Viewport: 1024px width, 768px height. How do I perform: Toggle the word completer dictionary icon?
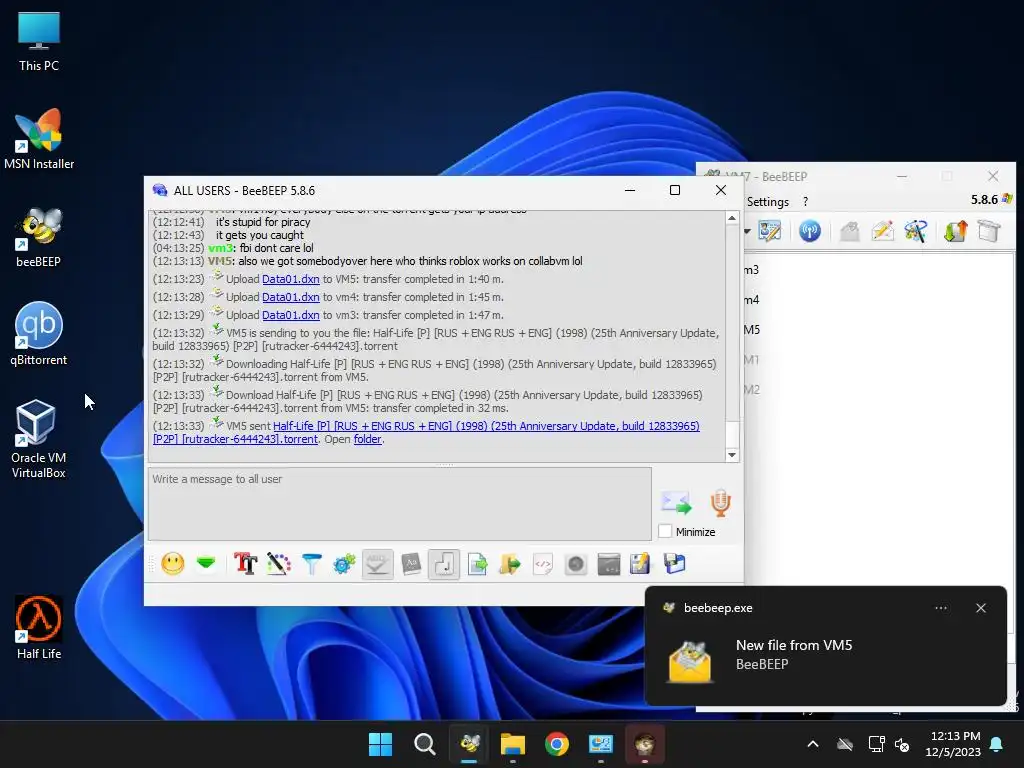(x=411, y=564)
